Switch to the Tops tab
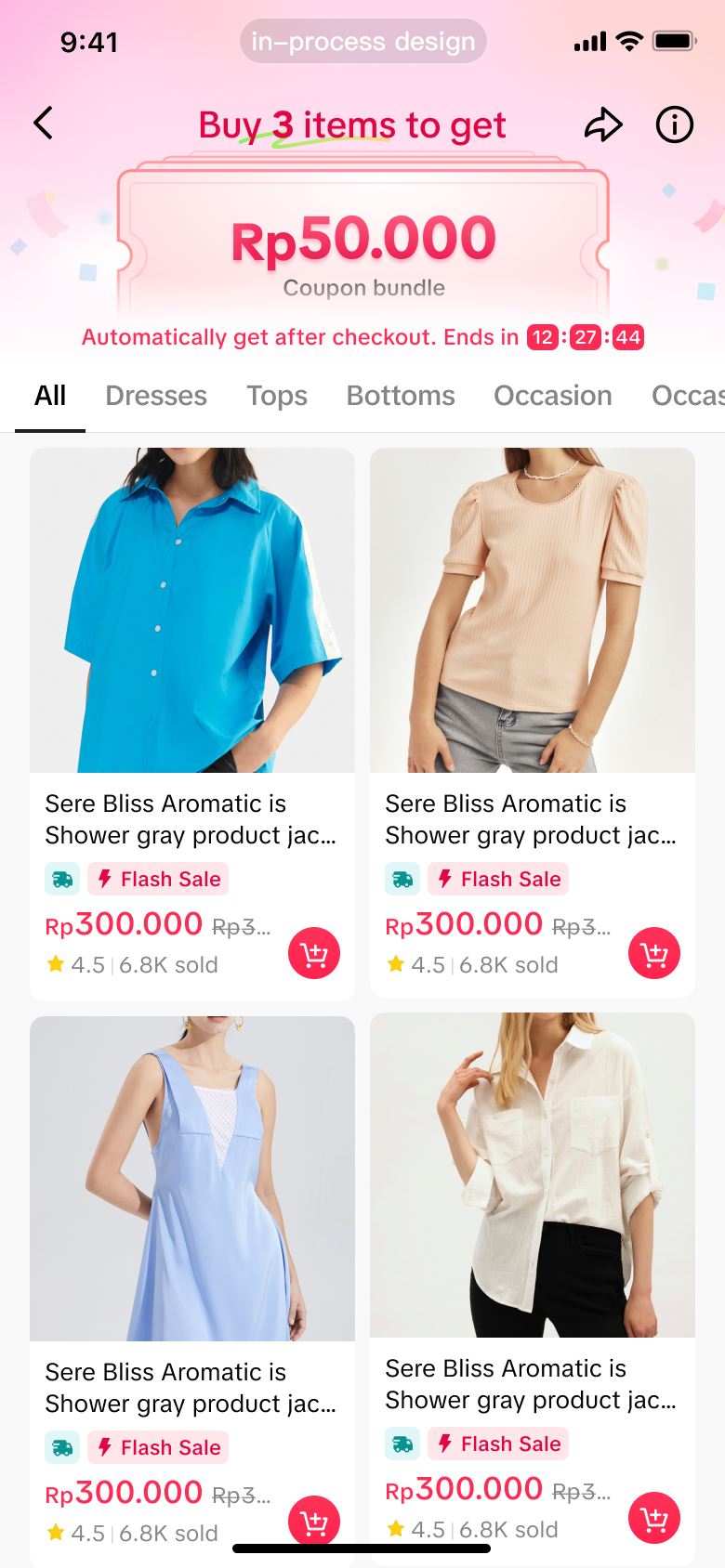The image size is (725, 1568). pyautogui.click(x=277, y=396)
